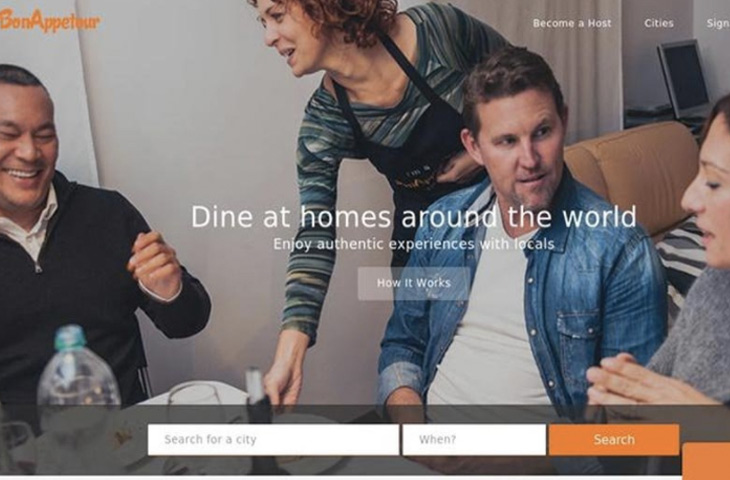Choose Become a Host in the header
Viewport: 730px width, 480px height.
point(572,23)
